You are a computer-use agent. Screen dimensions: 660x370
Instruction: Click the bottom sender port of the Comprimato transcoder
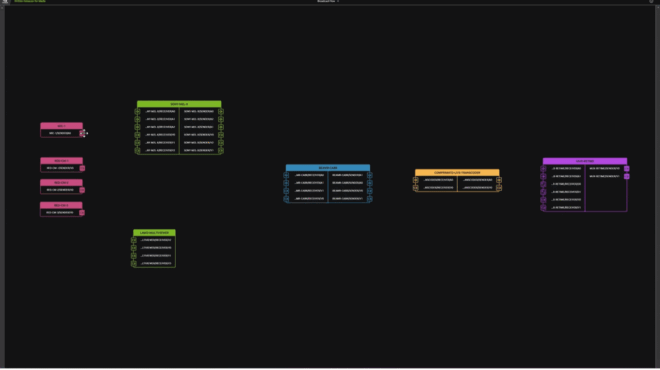[x=499, y=188]
